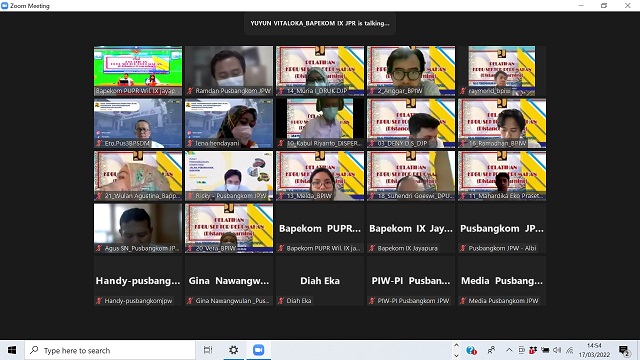Show hidden system tray icons chevron
Image resolution: width=640 pixels, height=360 pixels.
click(509, 350)
